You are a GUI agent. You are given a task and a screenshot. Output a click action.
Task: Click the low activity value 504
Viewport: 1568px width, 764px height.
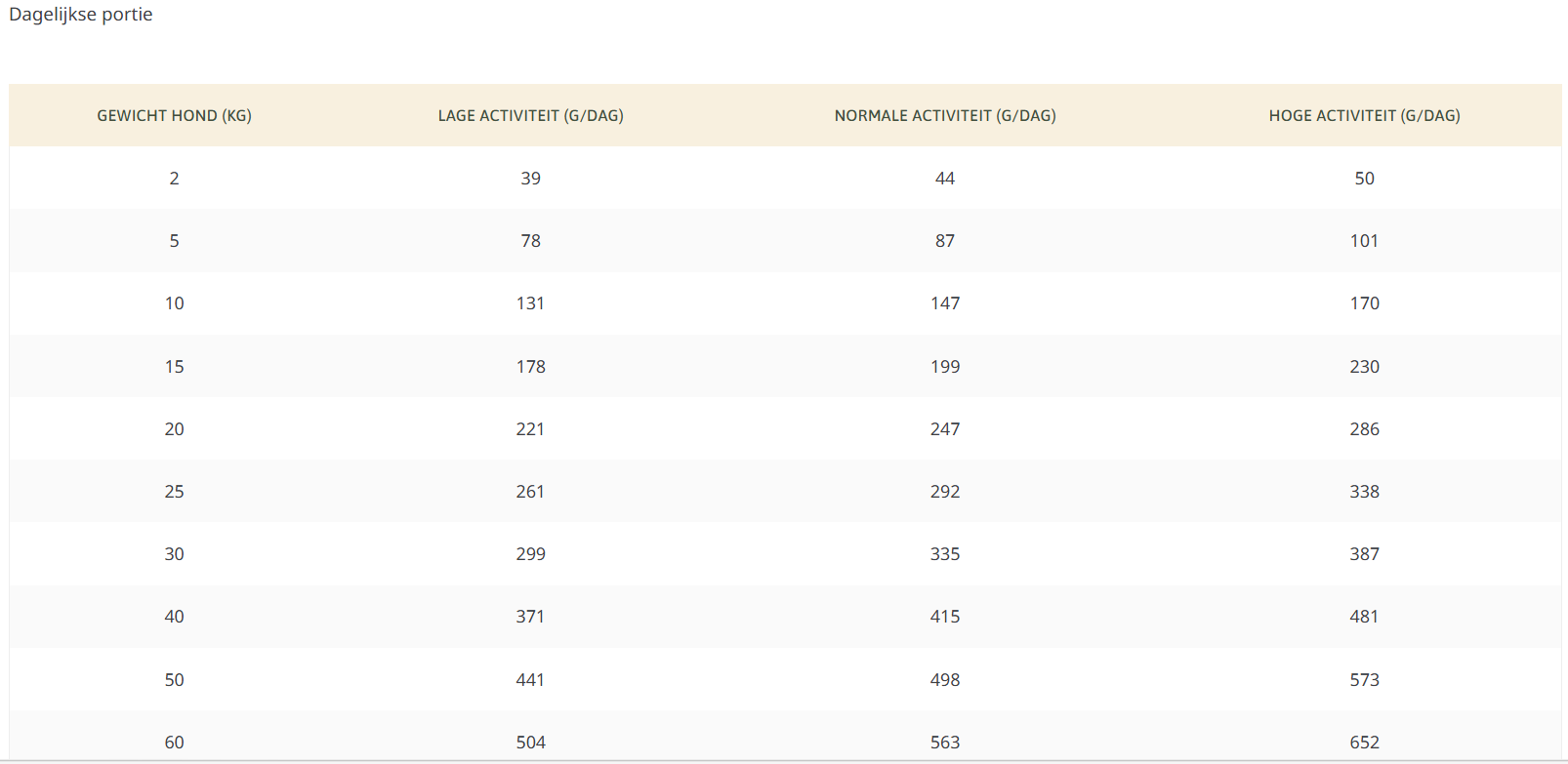[x=530, y=743]
